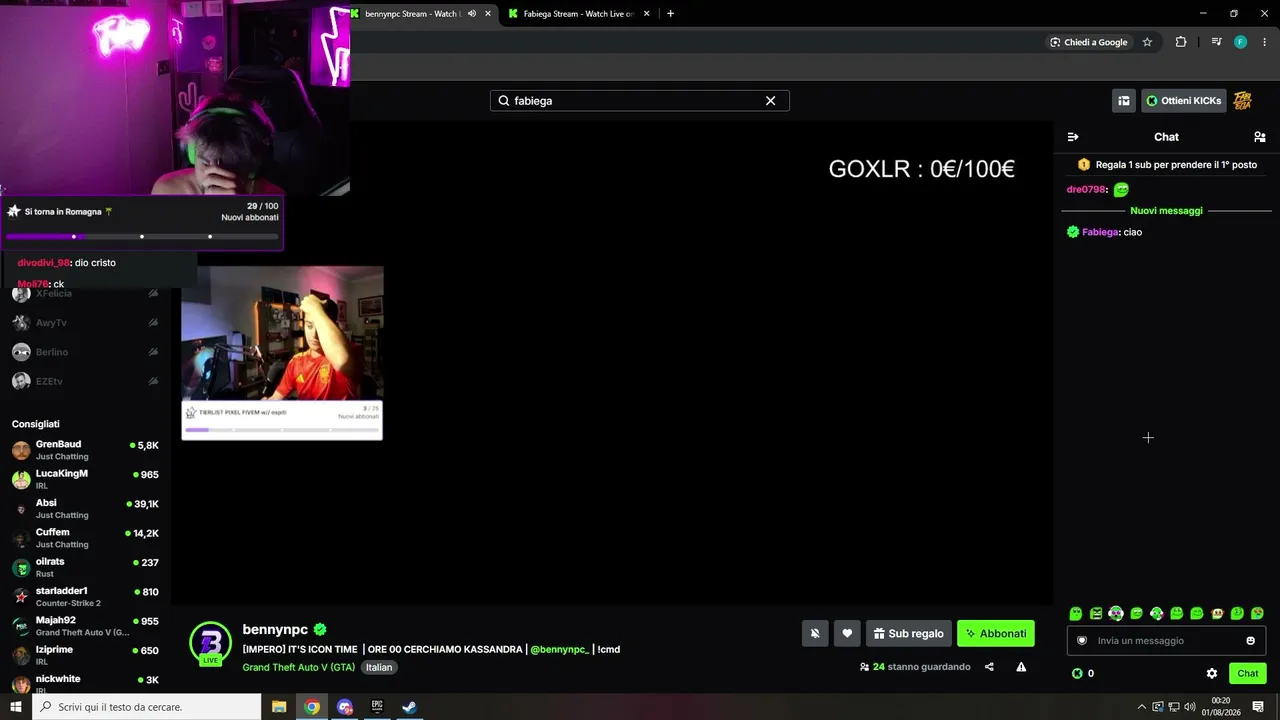This screenshot has height=720, width=1280.
Task: Open the Chrome extensions puzzle icon
Action: coord(1181,42)
